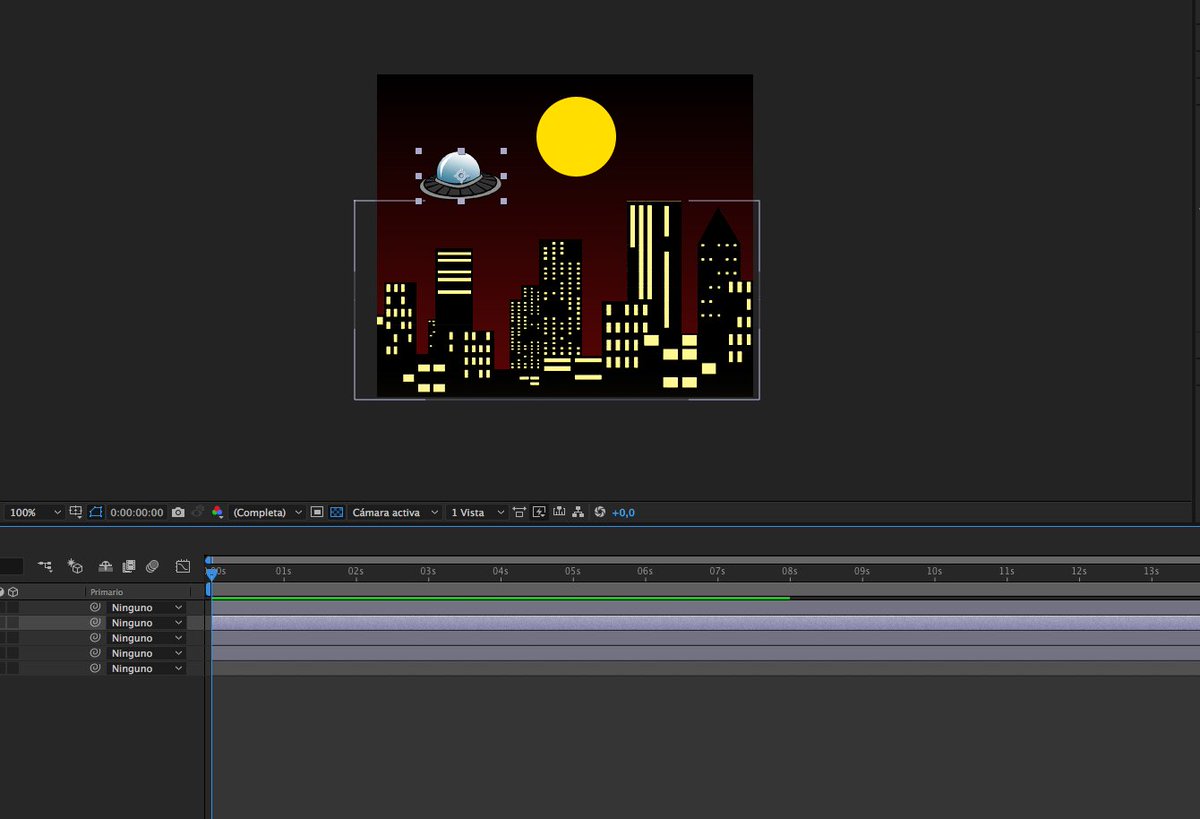Open the graph editor
This screenshot has width=1200, height=819.
pos(183,566)
